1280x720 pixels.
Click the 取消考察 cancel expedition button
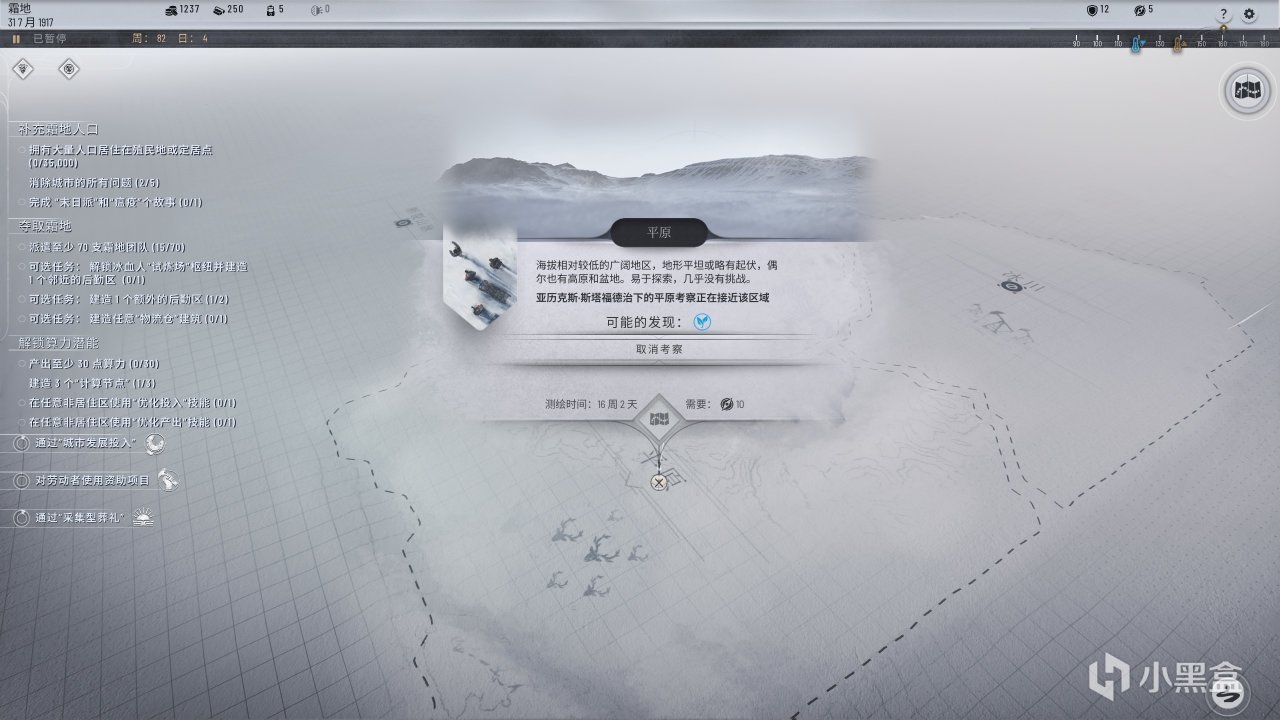(660, 349)
